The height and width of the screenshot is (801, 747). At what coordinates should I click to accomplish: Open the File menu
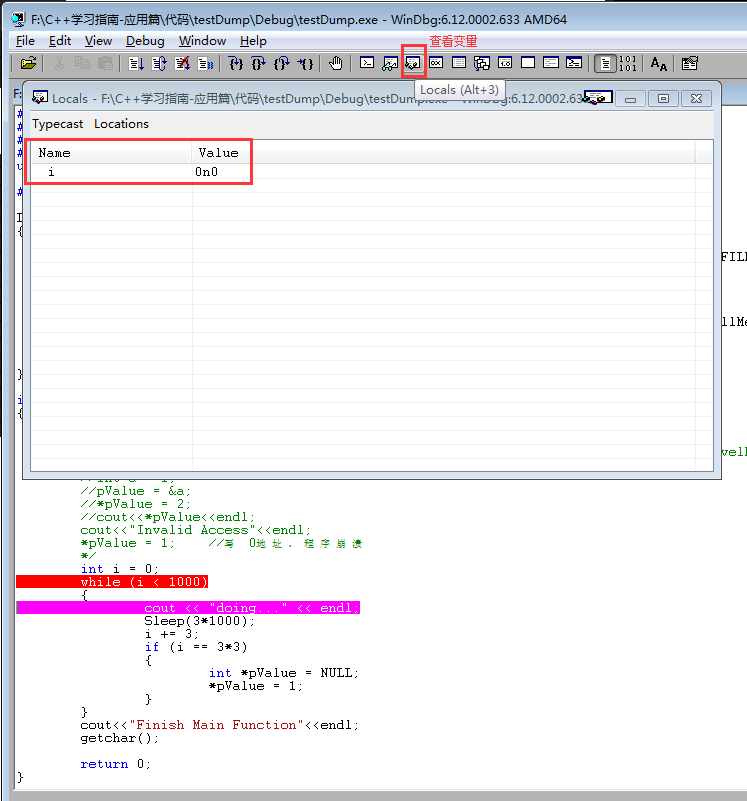[x=26, y=41]
